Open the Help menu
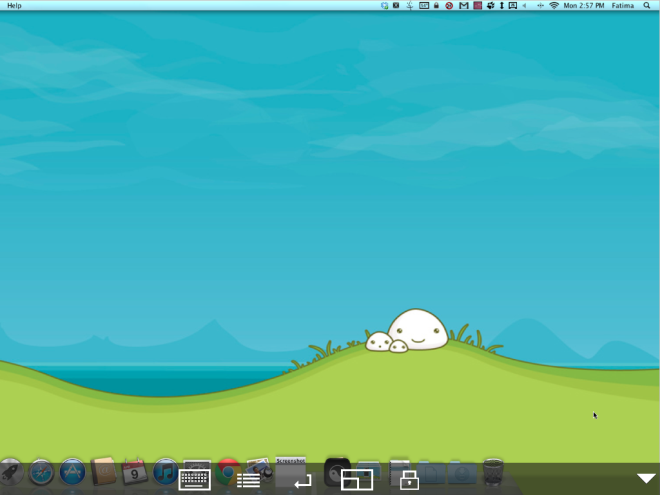This screenshot has height=495, width=660. point(14,5)
